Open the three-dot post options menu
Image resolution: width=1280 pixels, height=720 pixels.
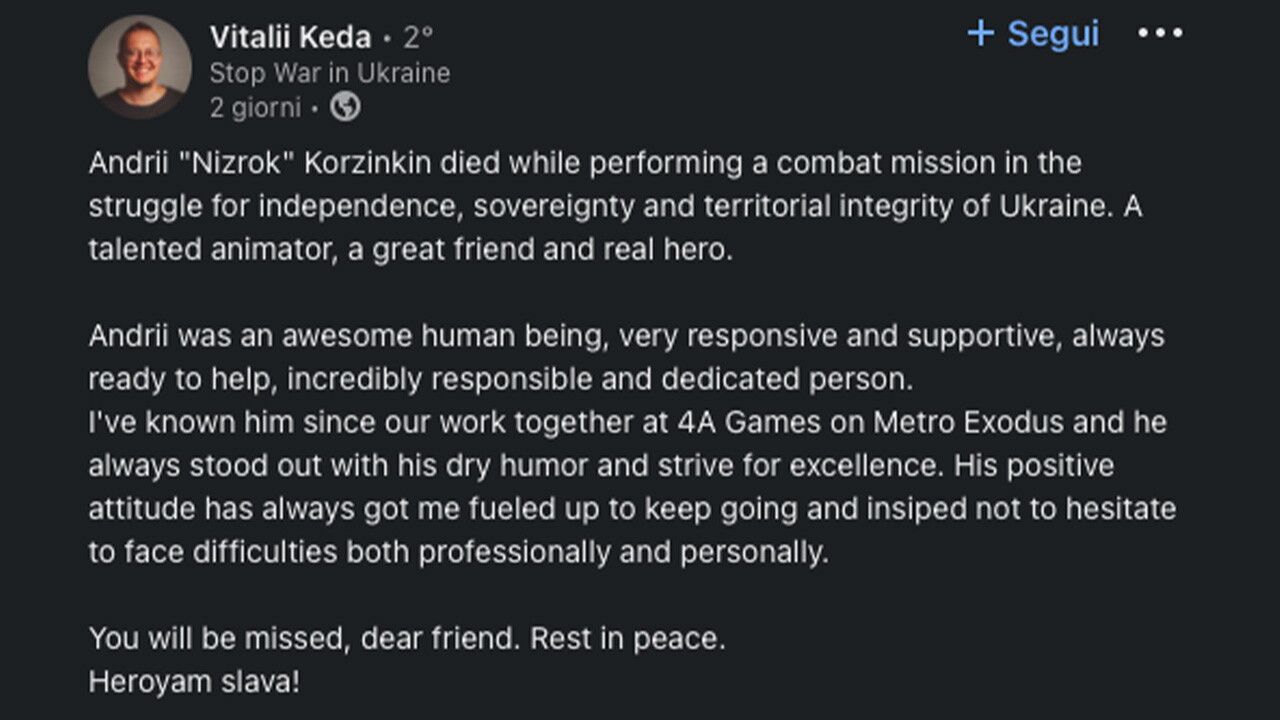1160,33
